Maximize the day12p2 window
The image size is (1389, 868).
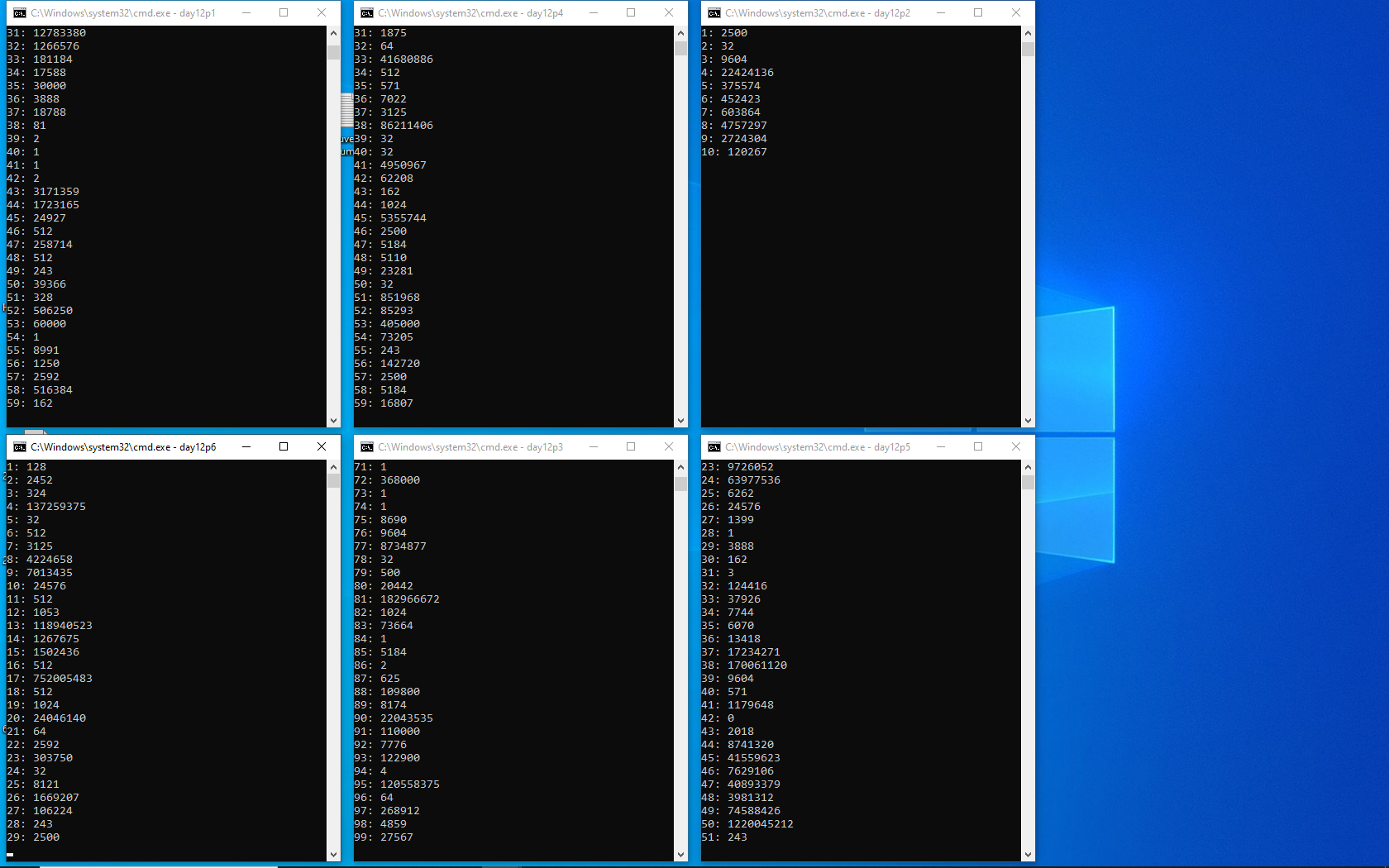(978, 13)
